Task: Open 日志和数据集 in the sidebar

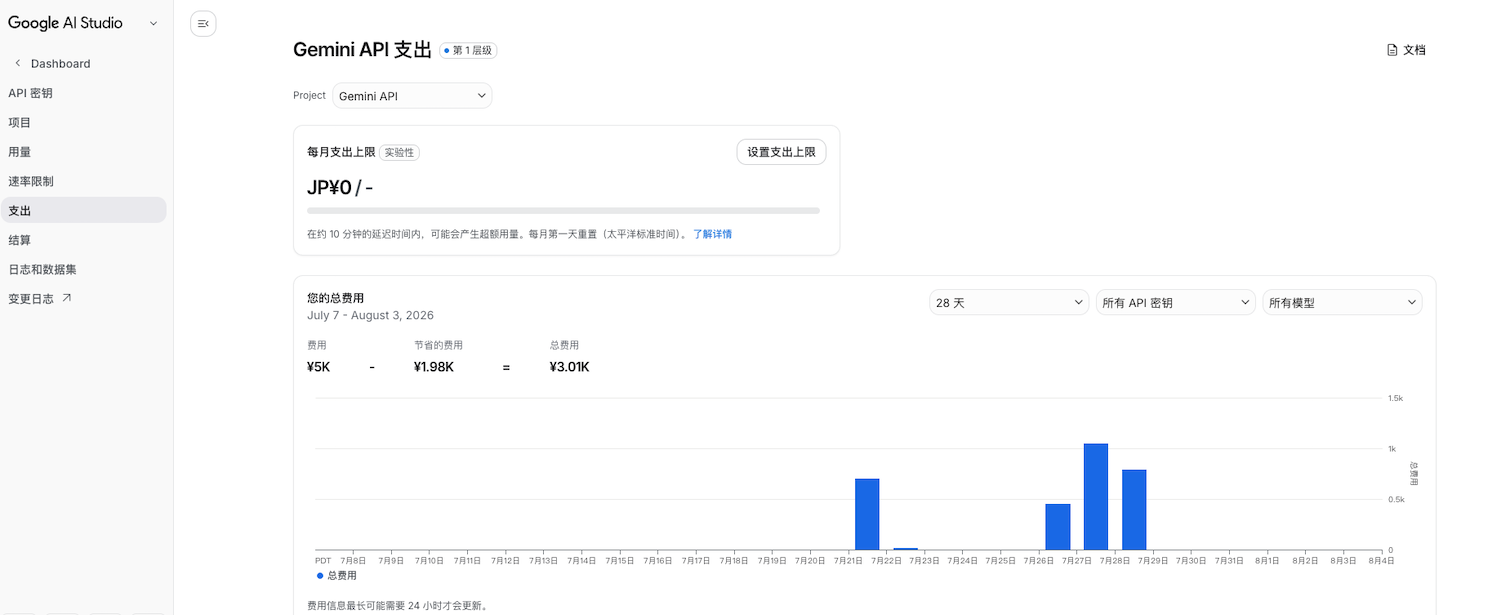Action: [83, 269]
